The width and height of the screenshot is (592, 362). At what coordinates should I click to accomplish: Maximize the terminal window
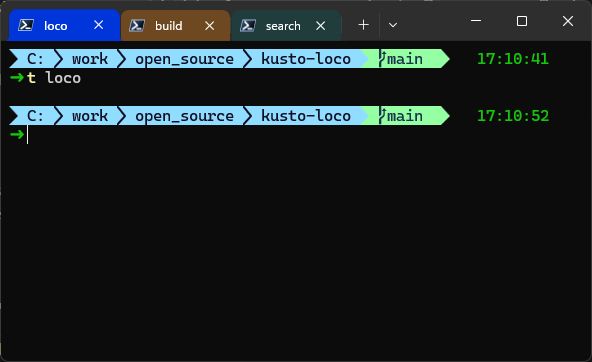click(x=522, y=21)
